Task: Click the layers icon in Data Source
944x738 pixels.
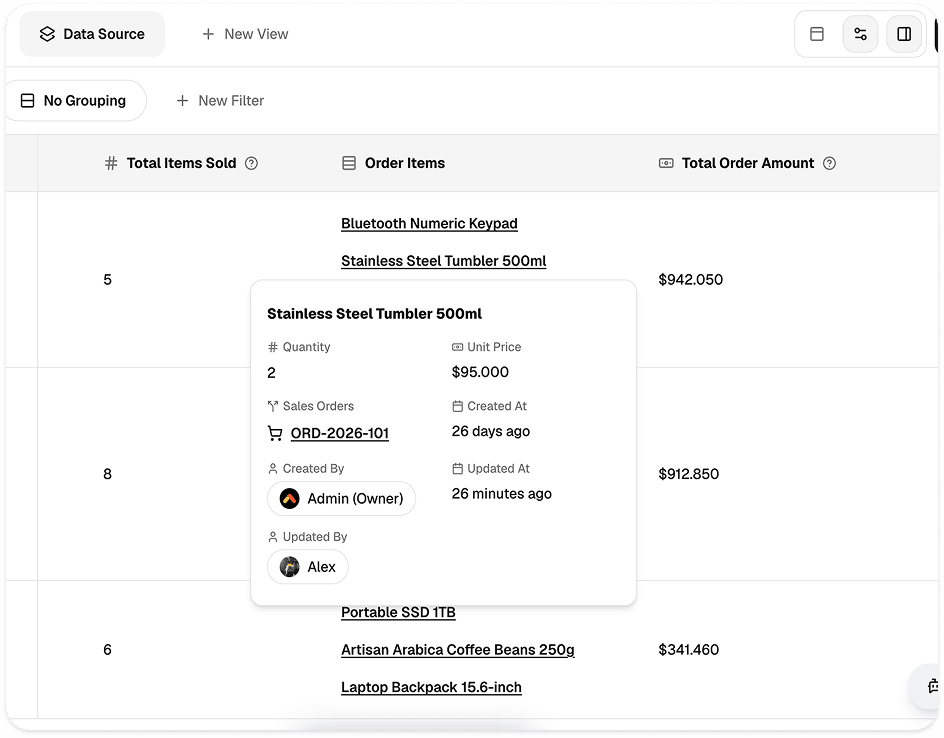Action: coord(47,34)
